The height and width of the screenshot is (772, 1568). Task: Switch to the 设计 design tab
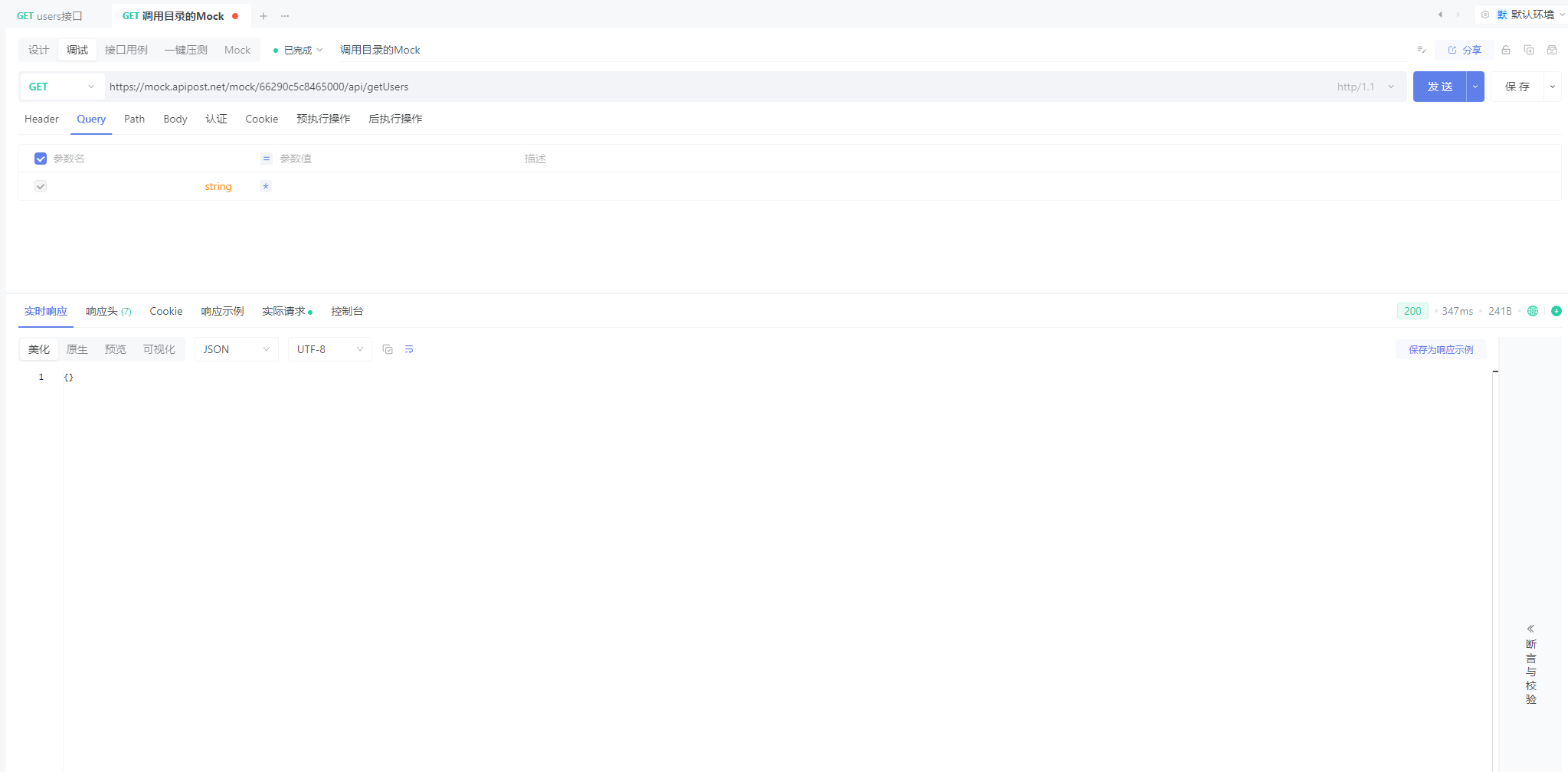pyautogui.click(x=38, y=50)
